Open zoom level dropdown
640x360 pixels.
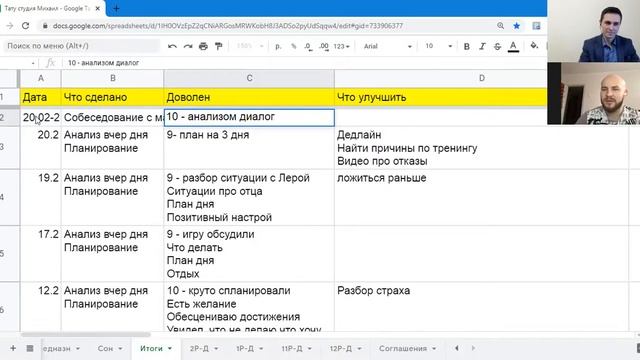[250, 46]
